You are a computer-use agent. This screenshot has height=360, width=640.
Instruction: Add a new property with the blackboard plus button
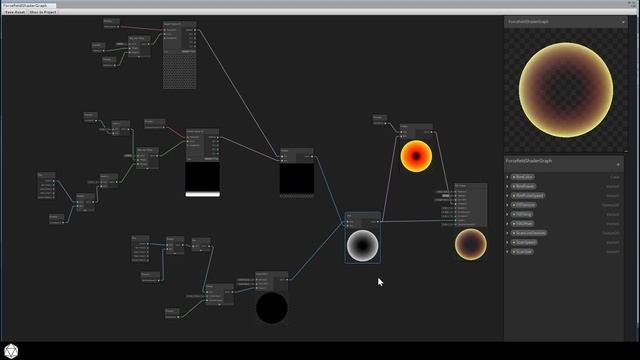point(618,164)
